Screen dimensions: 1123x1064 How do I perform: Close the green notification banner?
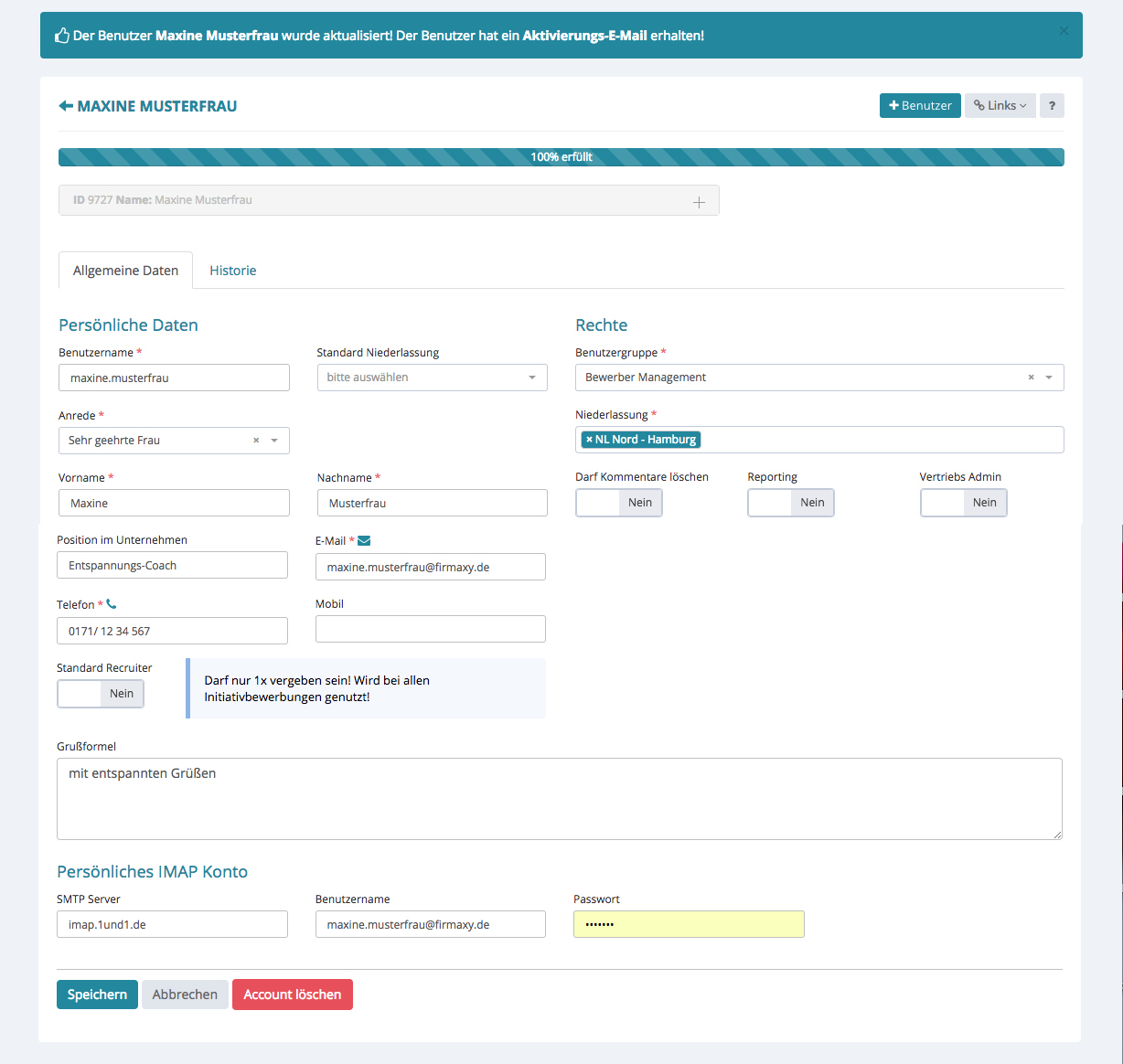pos(1063,31)
